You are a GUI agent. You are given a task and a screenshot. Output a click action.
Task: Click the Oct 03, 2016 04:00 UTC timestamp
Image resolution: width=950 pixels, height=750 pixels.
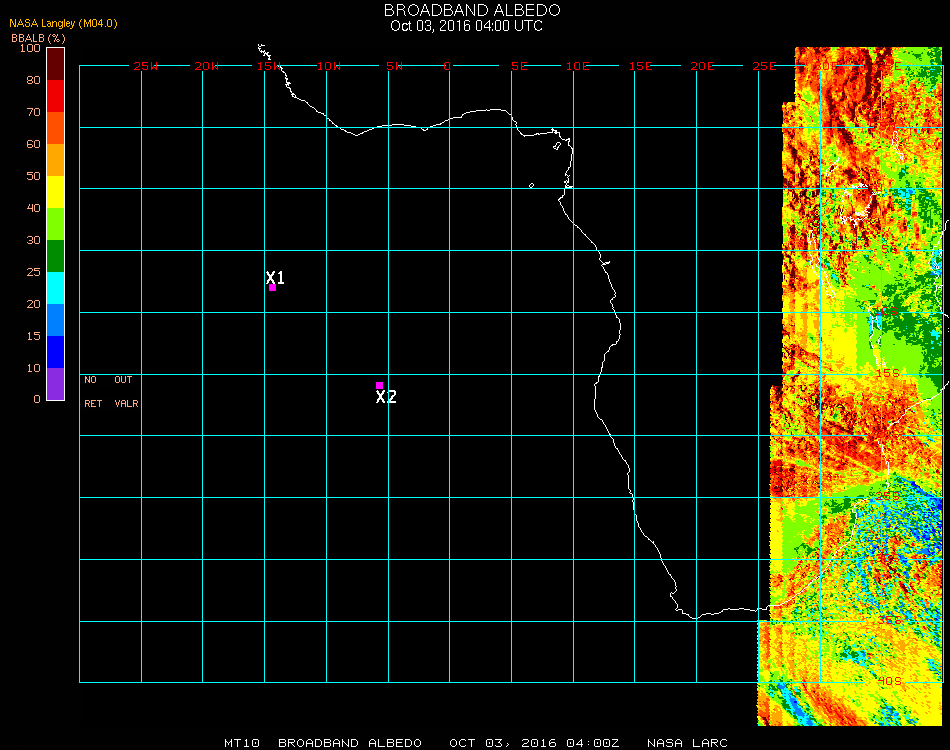(466, 26)
